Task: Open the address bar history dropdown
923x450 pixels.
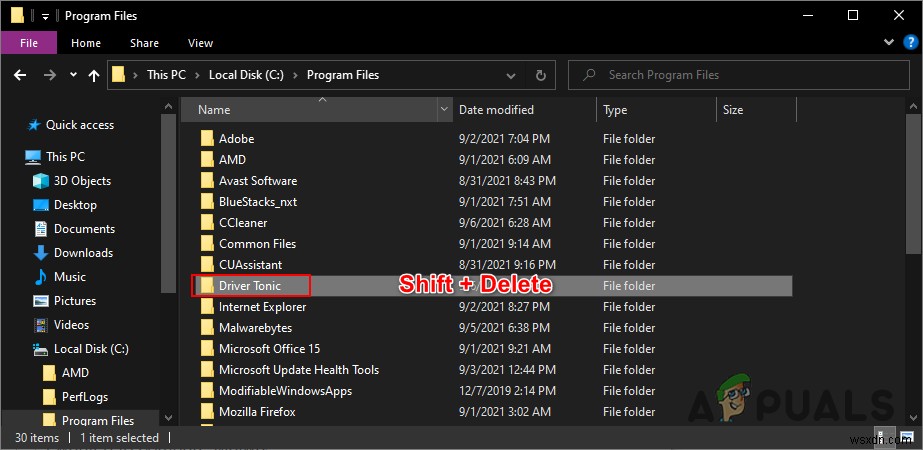Action: pyautogui.click(x=510, y=75)
